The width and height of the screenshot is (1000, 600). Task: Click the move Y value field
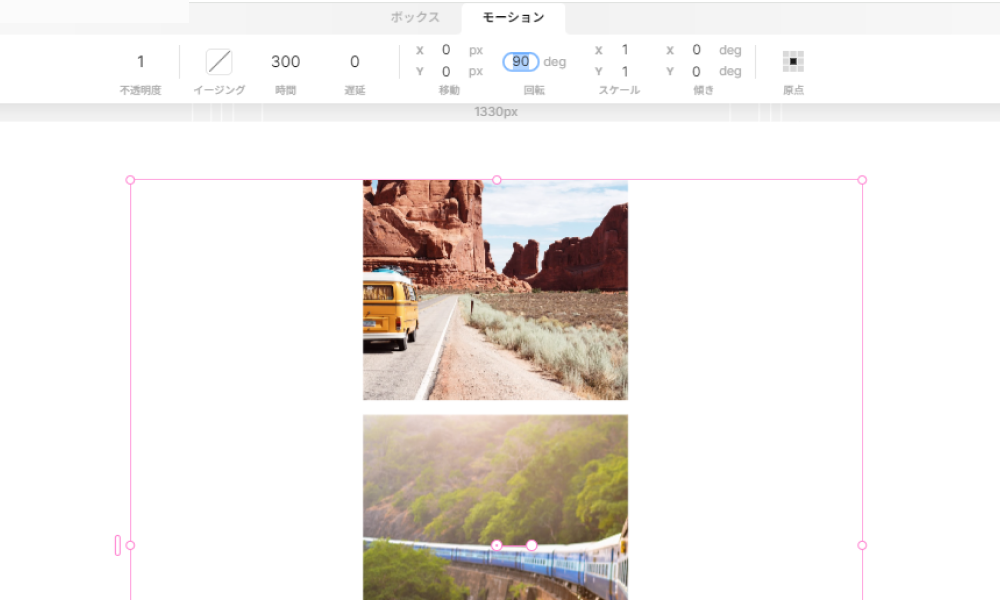446,72
